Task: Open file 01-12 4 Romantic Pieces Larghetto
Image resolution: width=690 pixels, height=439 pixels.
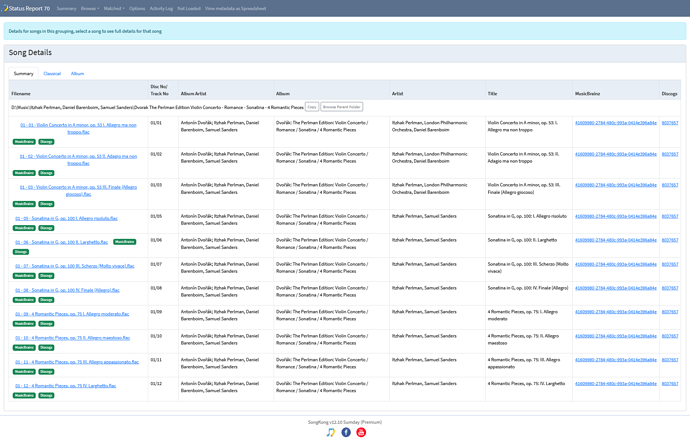Action: coord(66,386)
